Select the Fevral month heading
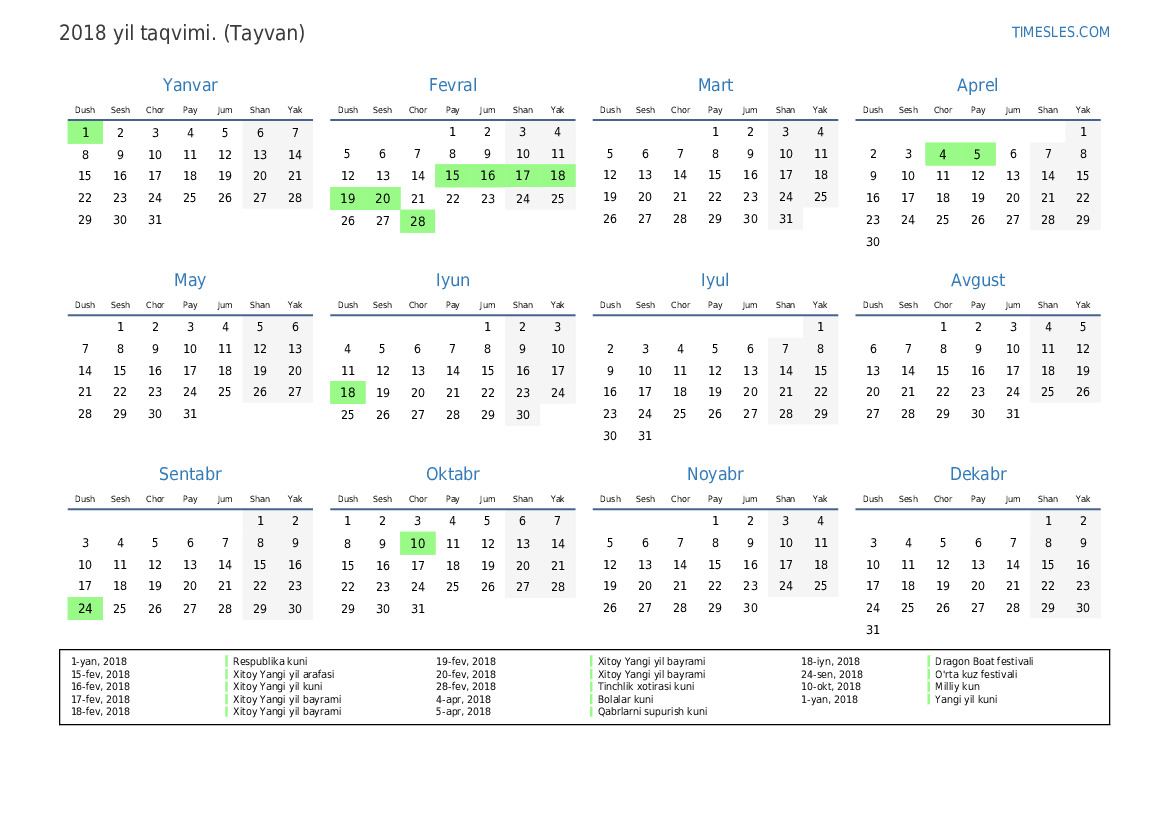Screen dimensions: 1169x827 tap(453, 85)
